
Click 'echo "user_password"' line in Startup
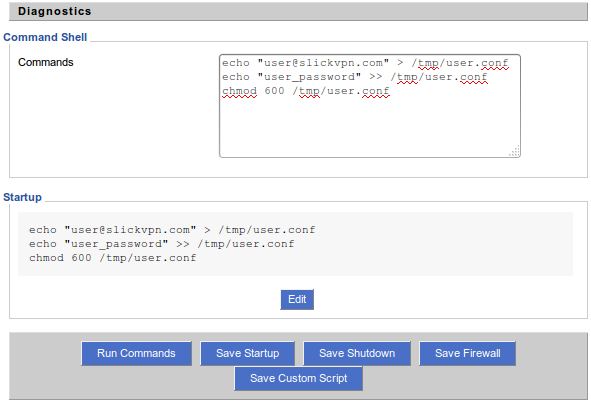coord(161,244)
